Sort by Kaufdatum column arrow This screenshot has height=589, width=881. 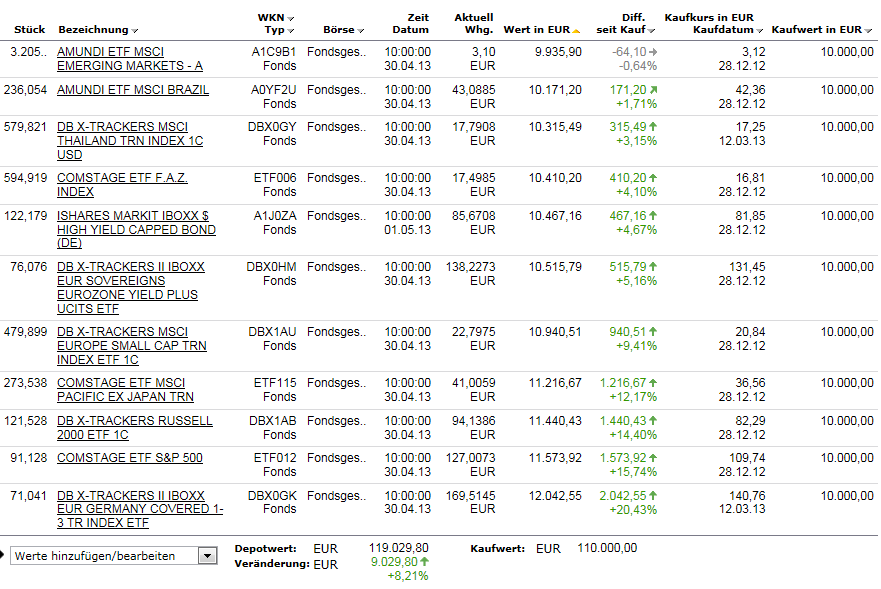[x=760, y=30]
